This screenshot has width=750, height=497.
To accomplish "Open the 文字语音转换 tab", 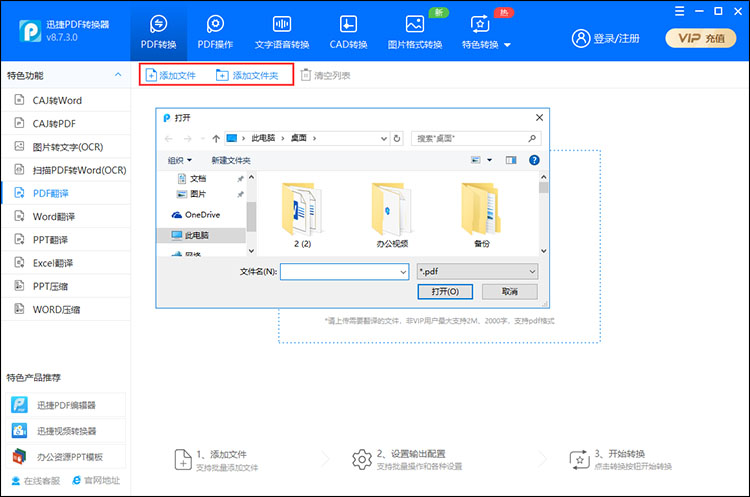I will pos(282,33).
